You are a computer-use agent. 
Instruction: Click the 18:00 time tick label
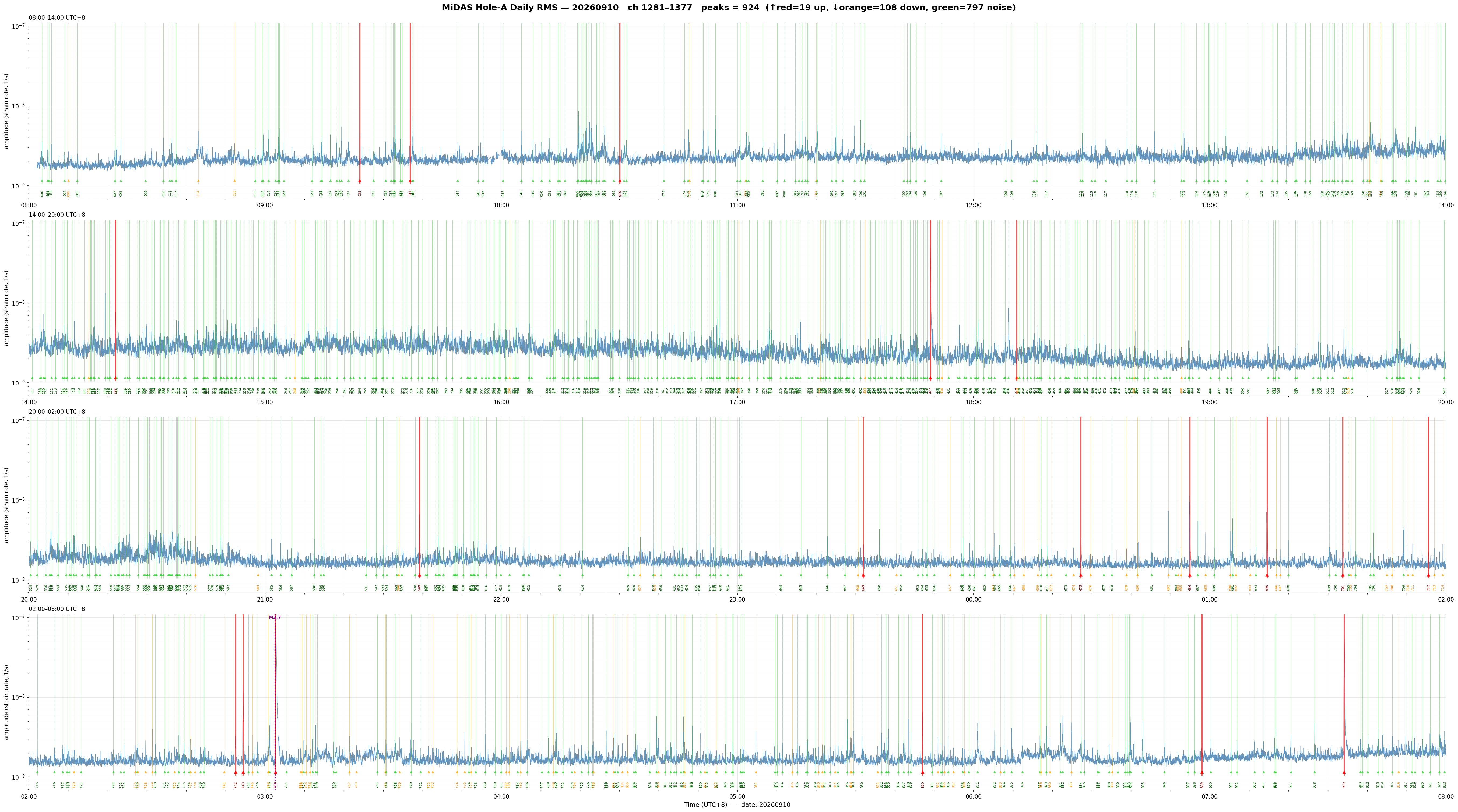pos(974,402)
